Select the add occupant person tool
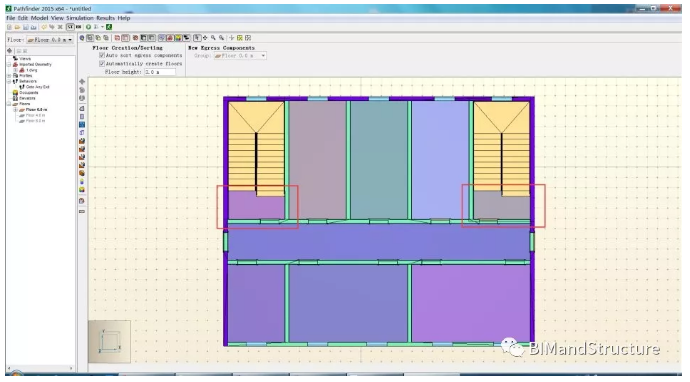690x382 pixels. tap(82, 182)
